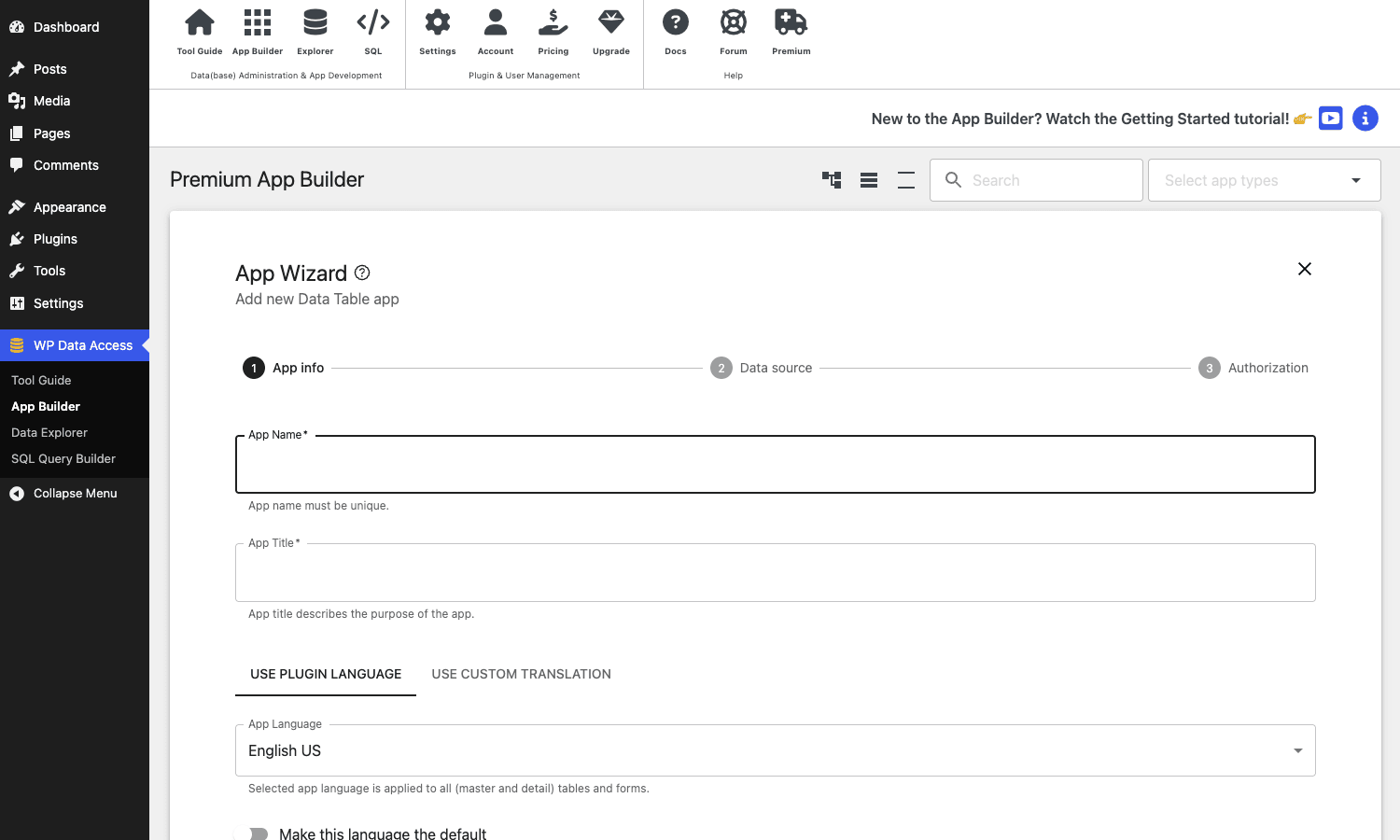Click the Dashboard icon in sidebar
Image resolution: width=1400 pixels, height=840 pixels.
[17, 27]
